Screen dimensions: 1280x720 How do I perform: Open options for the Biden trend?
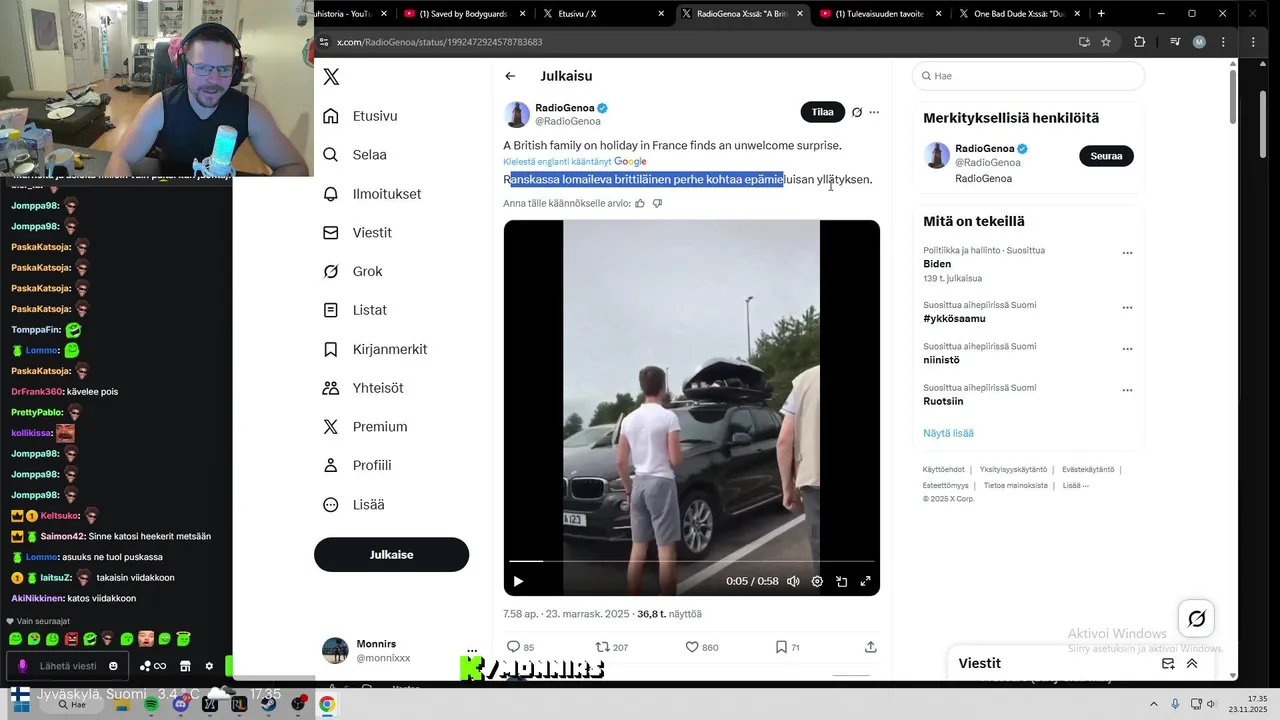1127,253
